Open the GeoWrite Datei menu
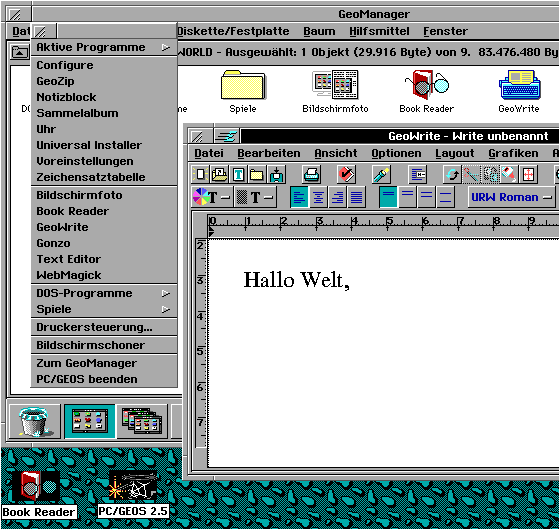This screenshot has width=560, height=530. (209, 153)
